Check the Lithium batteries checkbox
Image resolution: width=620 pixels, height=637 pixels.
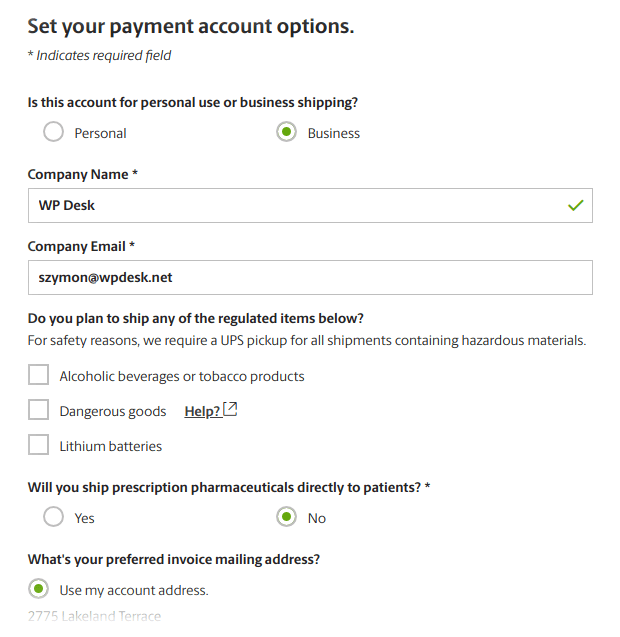(39, 444)
